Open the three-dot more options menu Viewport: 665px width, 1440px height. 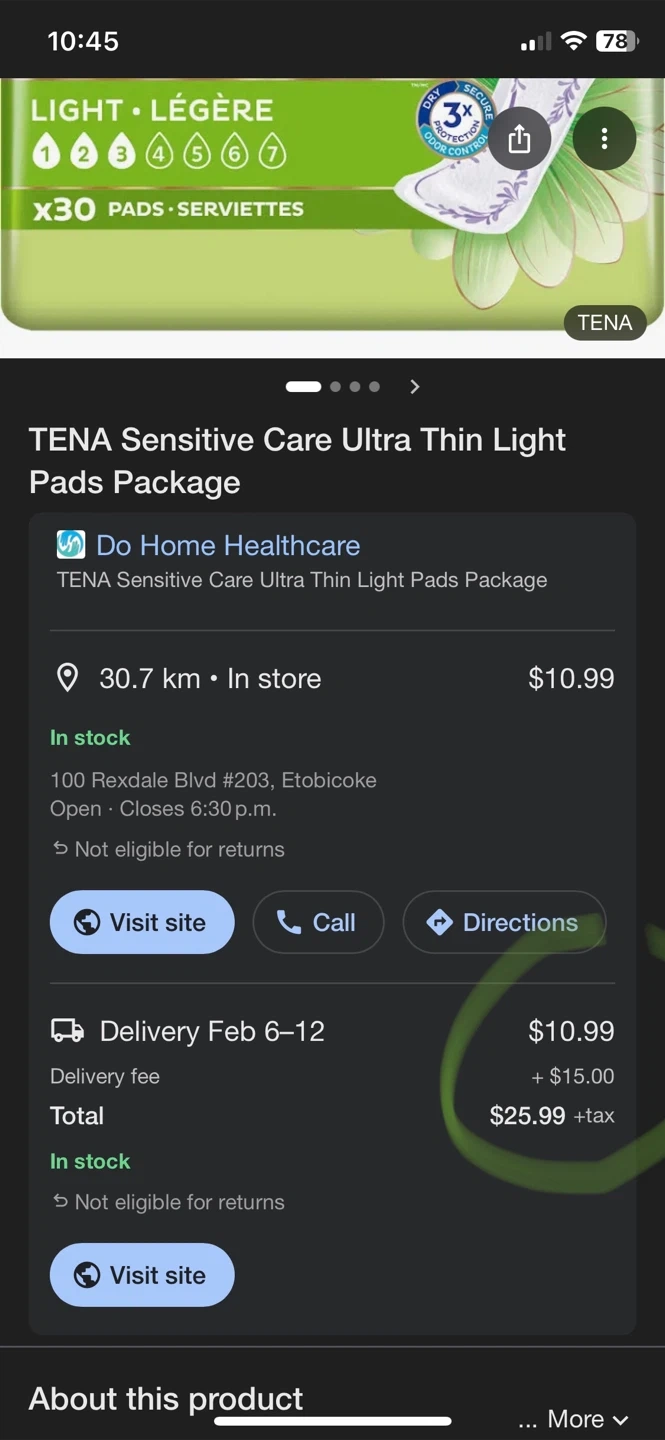604,138
